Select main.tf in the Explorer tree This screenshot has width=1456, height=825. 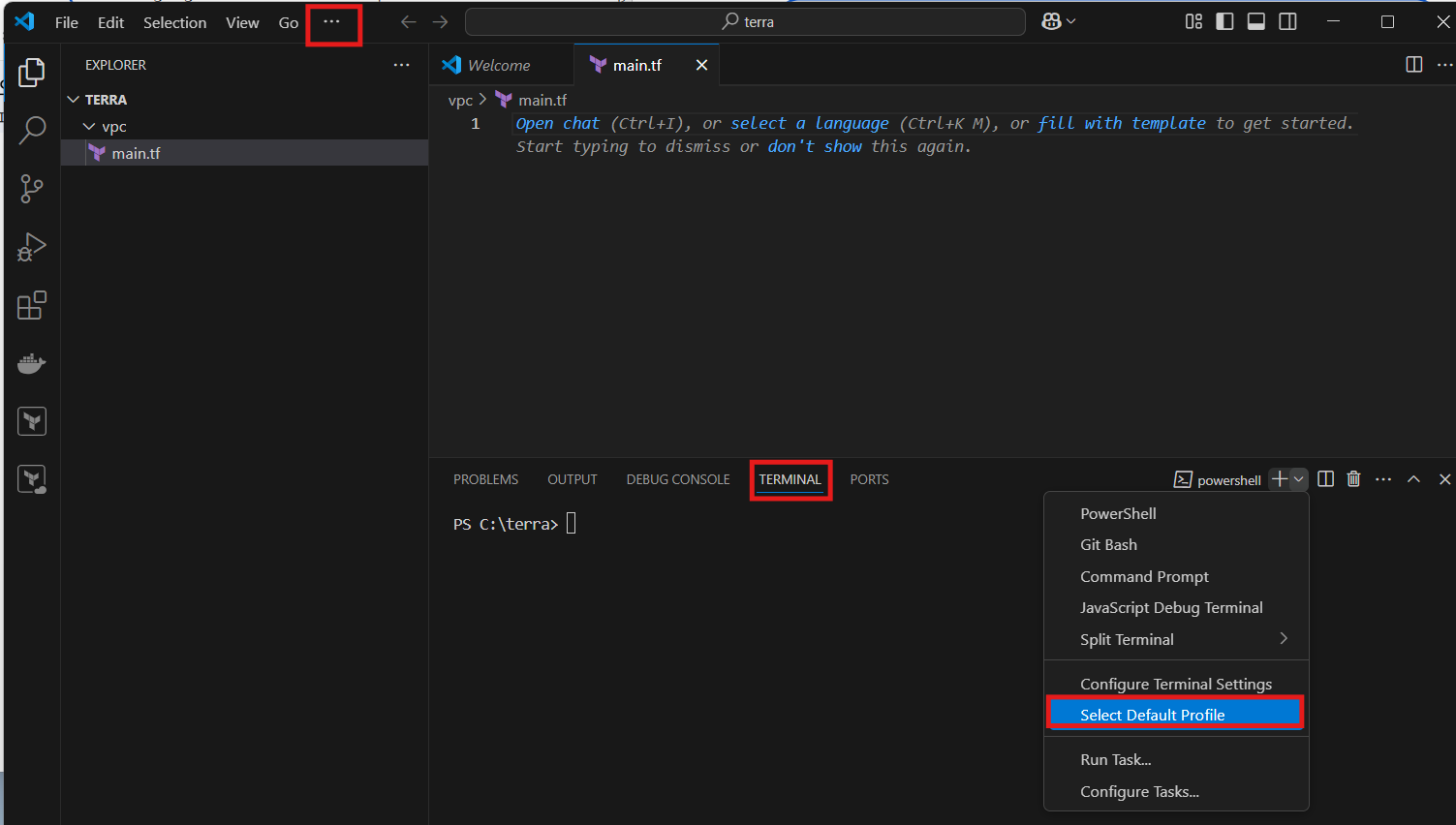click(244, 153)
